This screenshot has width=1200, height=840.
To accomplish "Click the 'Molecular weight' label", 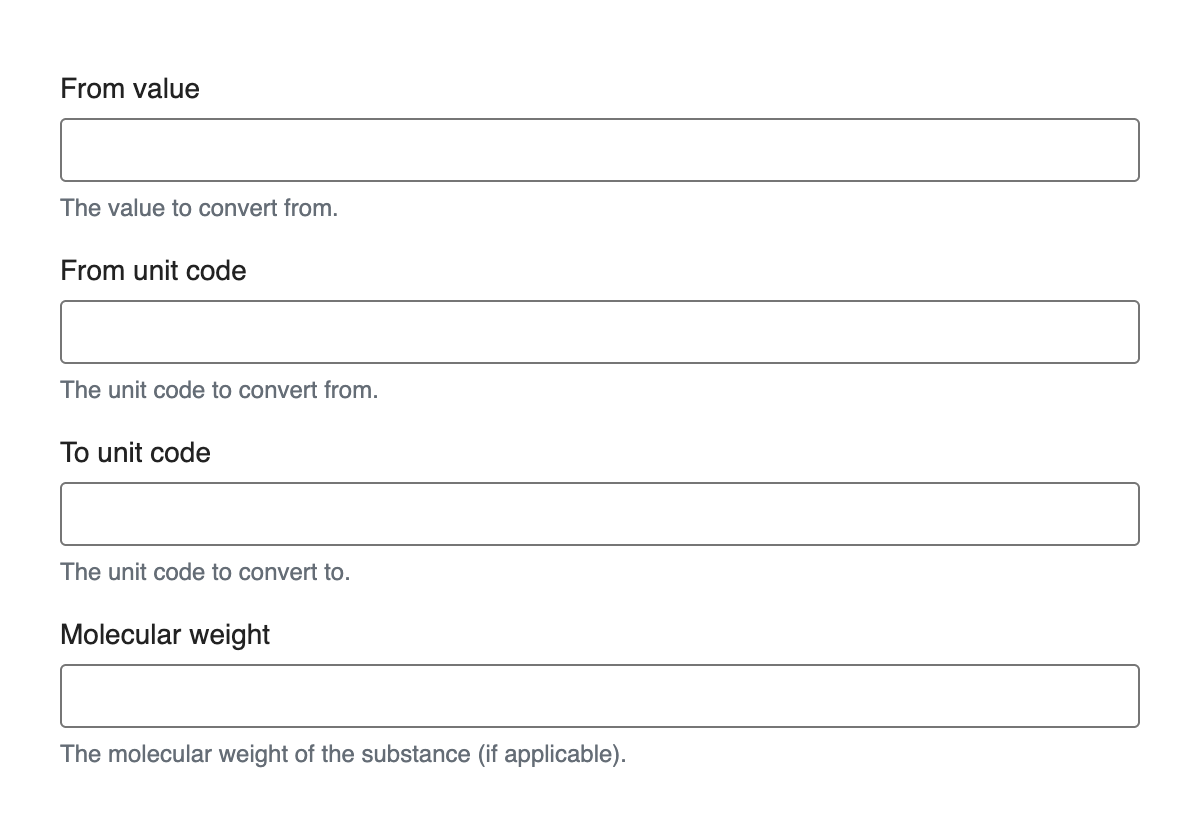I will click(x=165, y=635).
